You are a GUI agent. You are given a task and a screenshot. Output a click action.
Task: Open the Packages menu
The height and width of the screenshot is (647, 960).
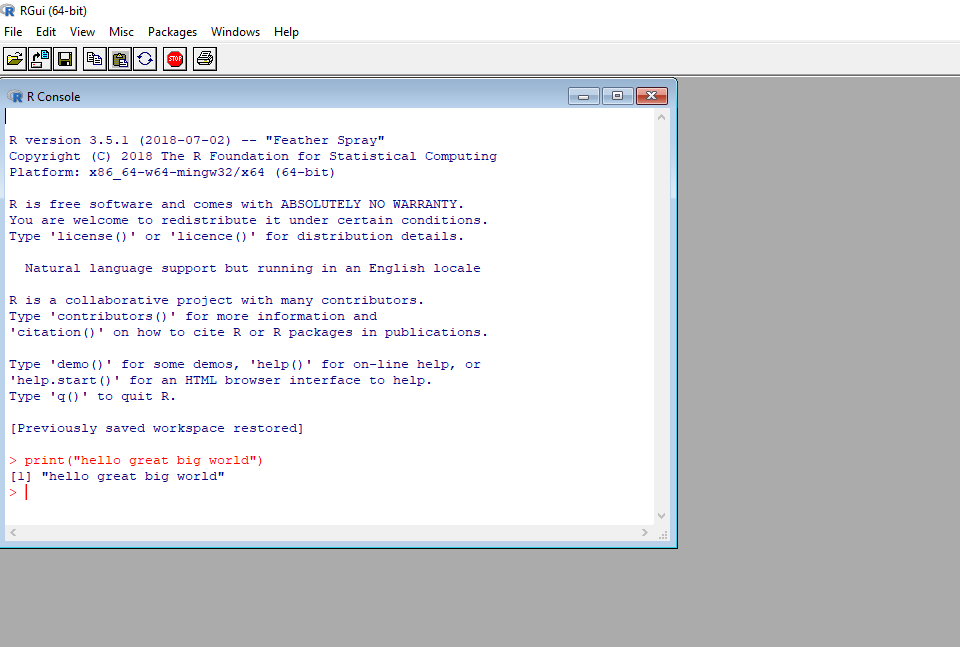172,32
